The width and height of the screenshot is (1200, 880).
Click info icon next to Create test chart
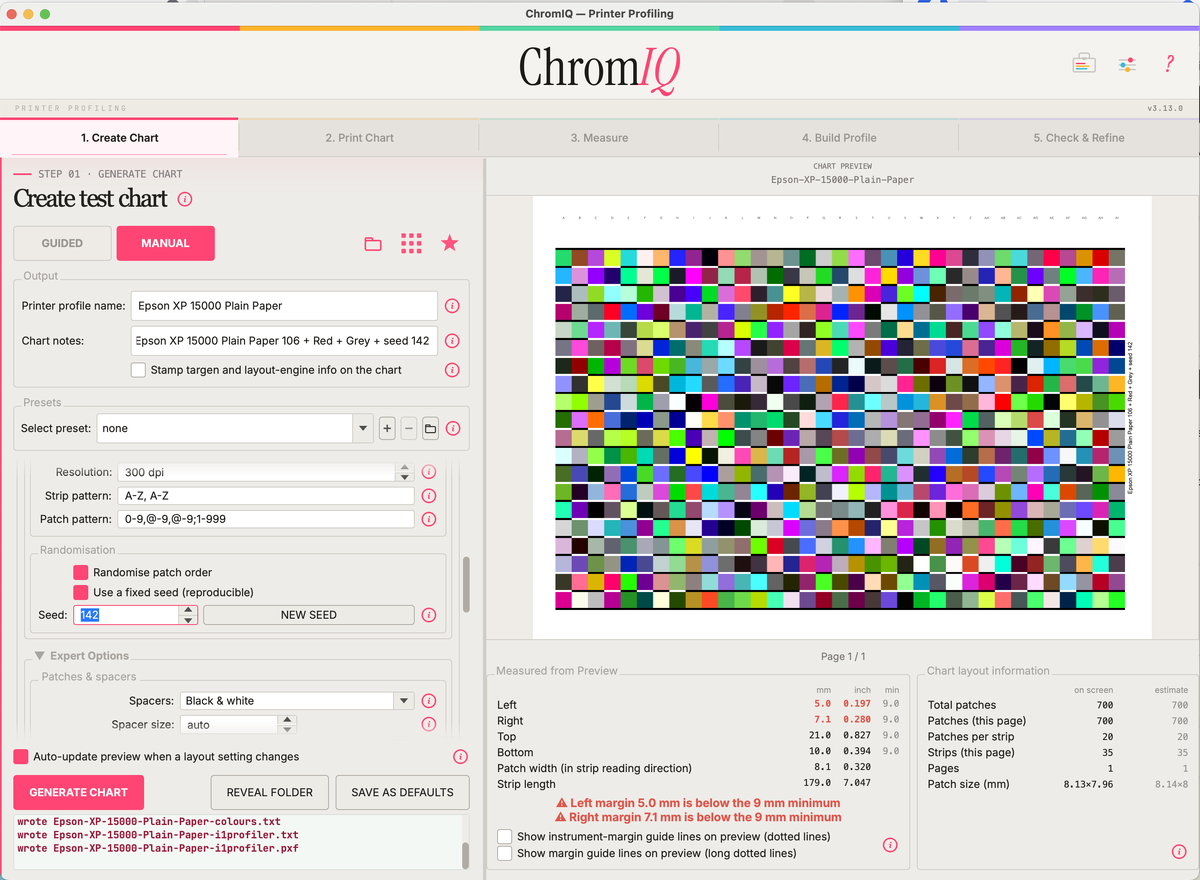185,199
